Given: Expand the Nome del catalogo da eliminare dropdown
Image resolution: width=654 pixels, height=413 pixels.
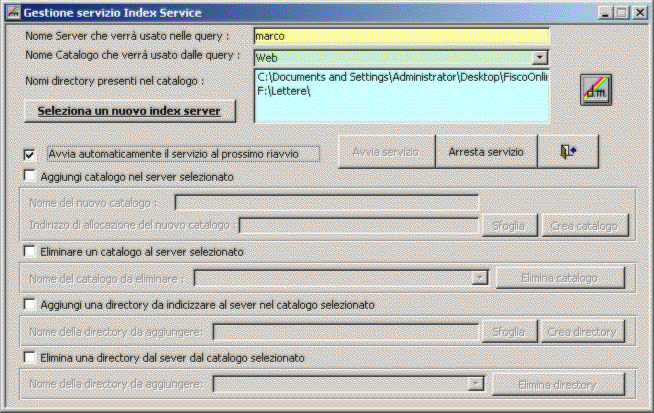Looking at the screenshot, I should (x=480, y=277).
